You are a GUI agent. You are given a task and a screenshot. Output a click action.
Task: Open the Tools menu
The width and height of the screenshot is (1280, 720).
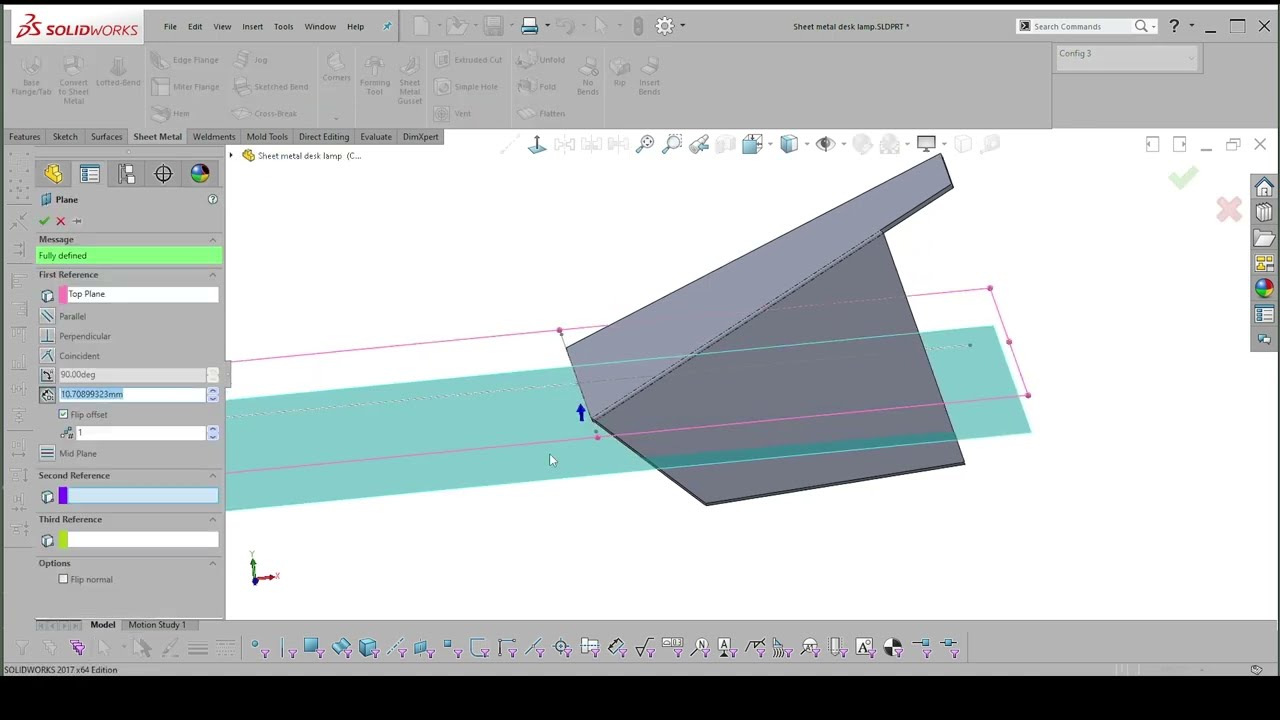pyautogui.click(x=283, y=27)
